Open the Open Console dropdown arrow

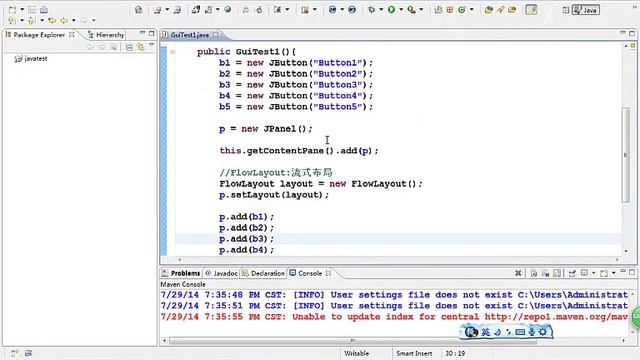pyautogui.click(x=613, y=273)
